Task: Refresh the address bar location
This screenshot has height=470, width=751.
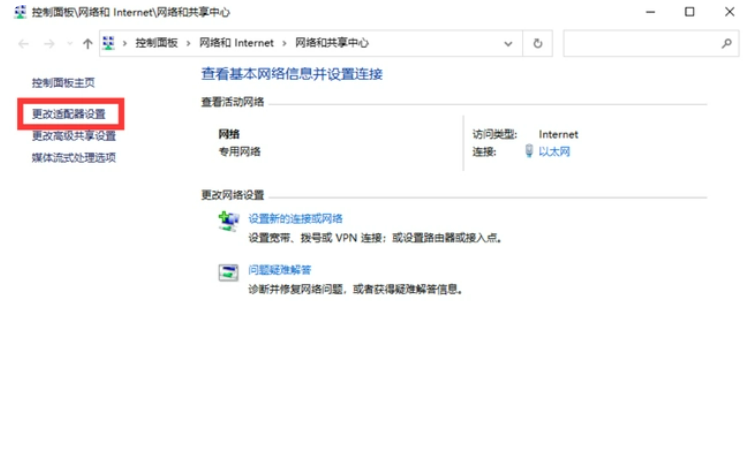Action: coord(538,44)
